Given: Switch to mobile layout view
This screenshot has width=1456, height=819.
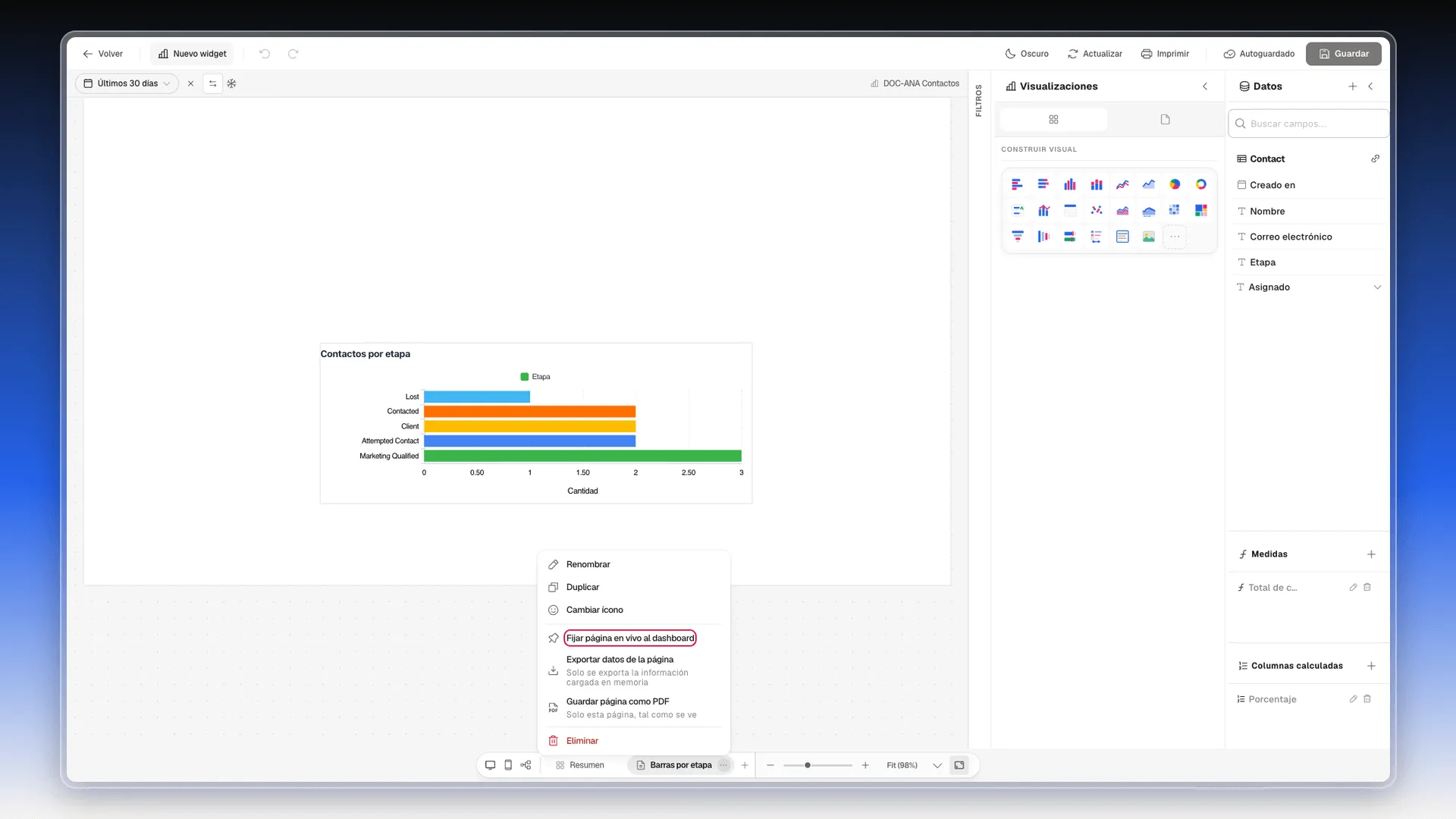Looking at the screenshot, I should (x=508, y=765).
